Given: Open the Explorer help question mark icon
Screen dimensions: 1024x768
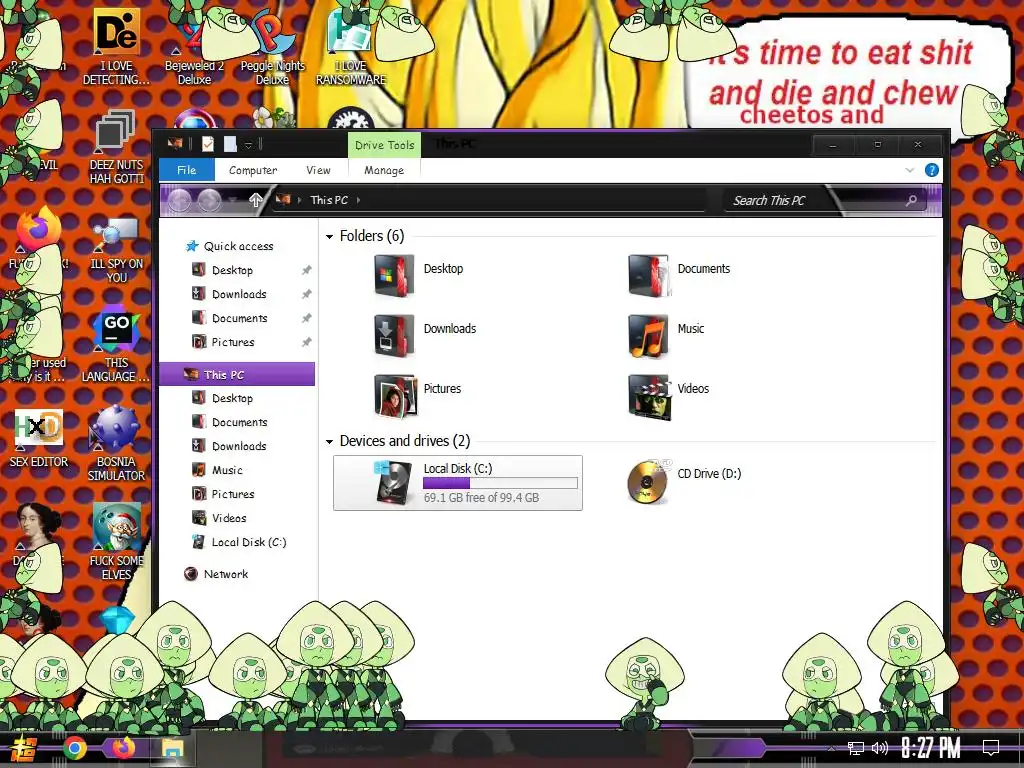Looking at the screenshot, I should (x=932, y=170).
